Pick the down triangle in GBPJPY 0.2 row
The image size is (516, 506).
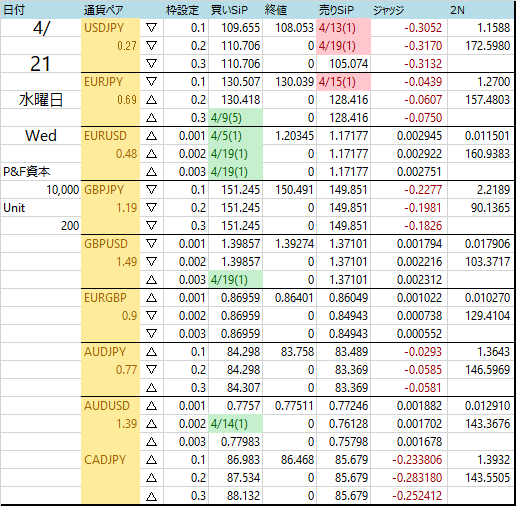coord(152,208)
